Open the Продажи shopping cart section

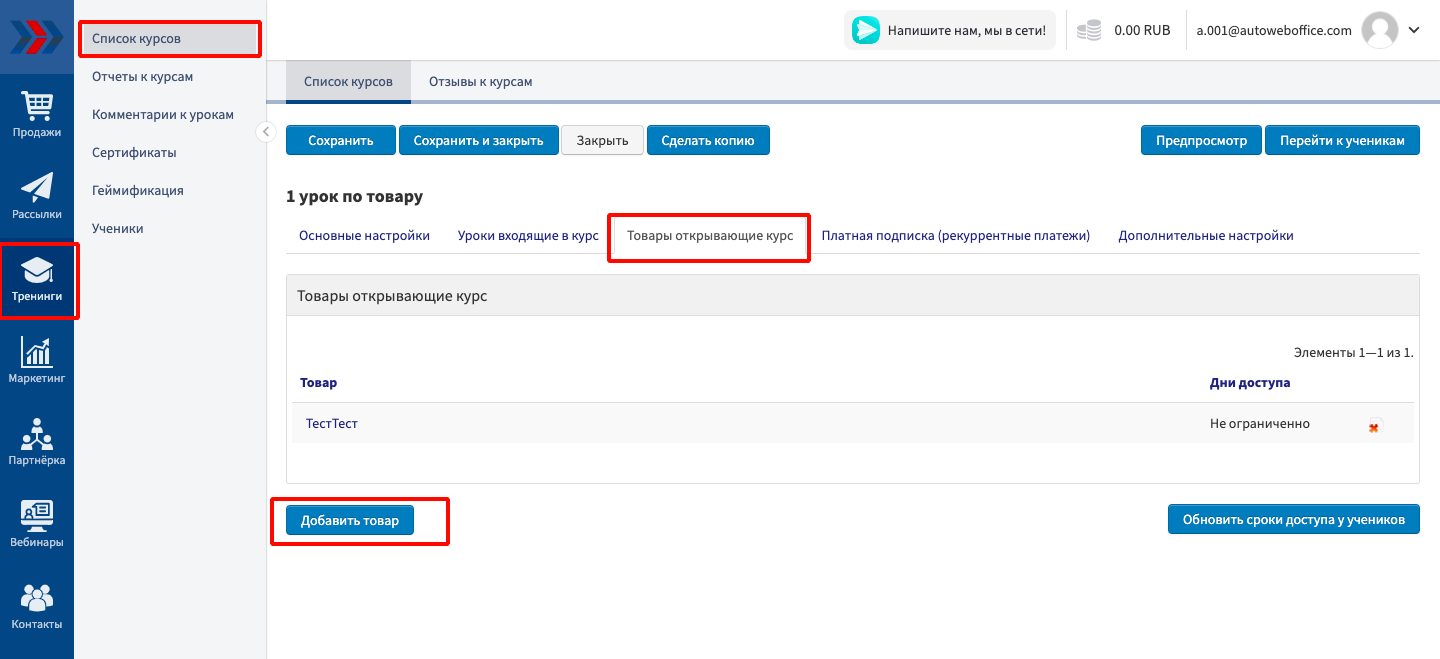click(37, 115)
